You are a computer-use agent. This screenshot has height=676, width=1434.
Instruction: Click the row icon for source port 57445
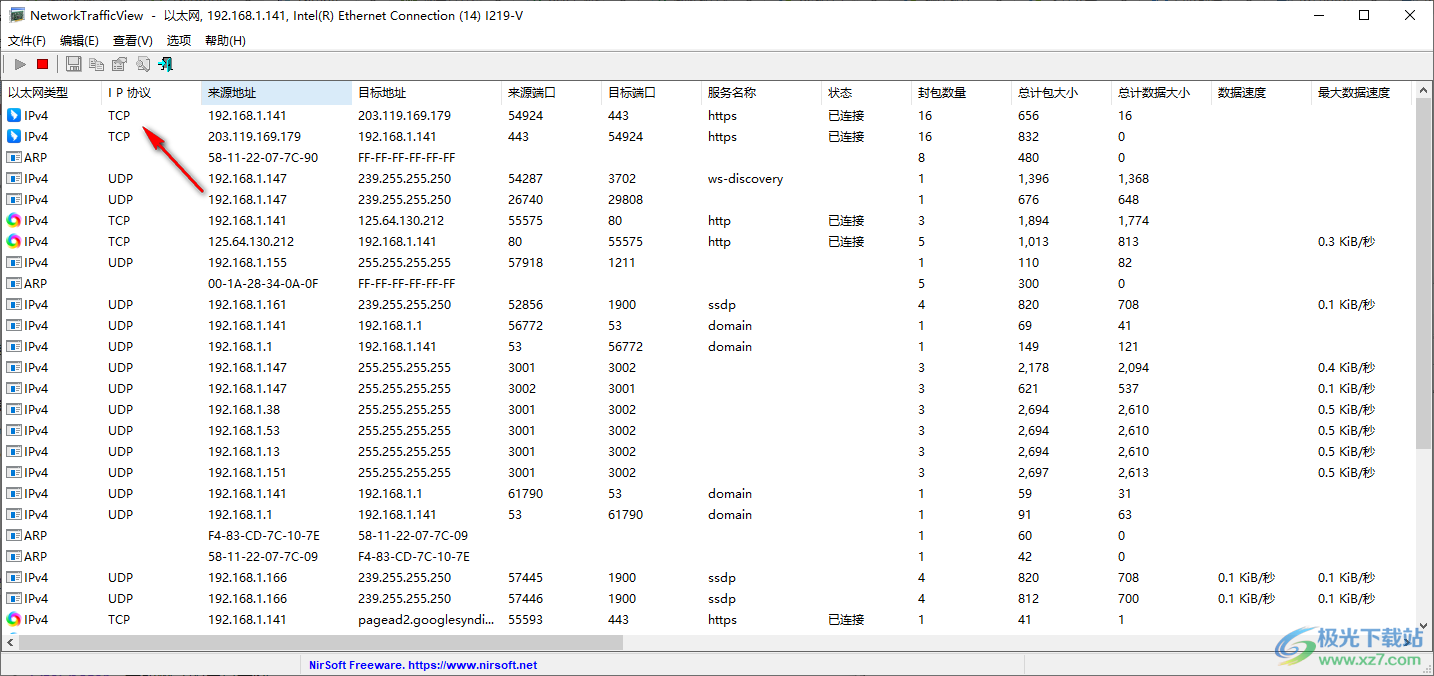click(x=14, y=577)
